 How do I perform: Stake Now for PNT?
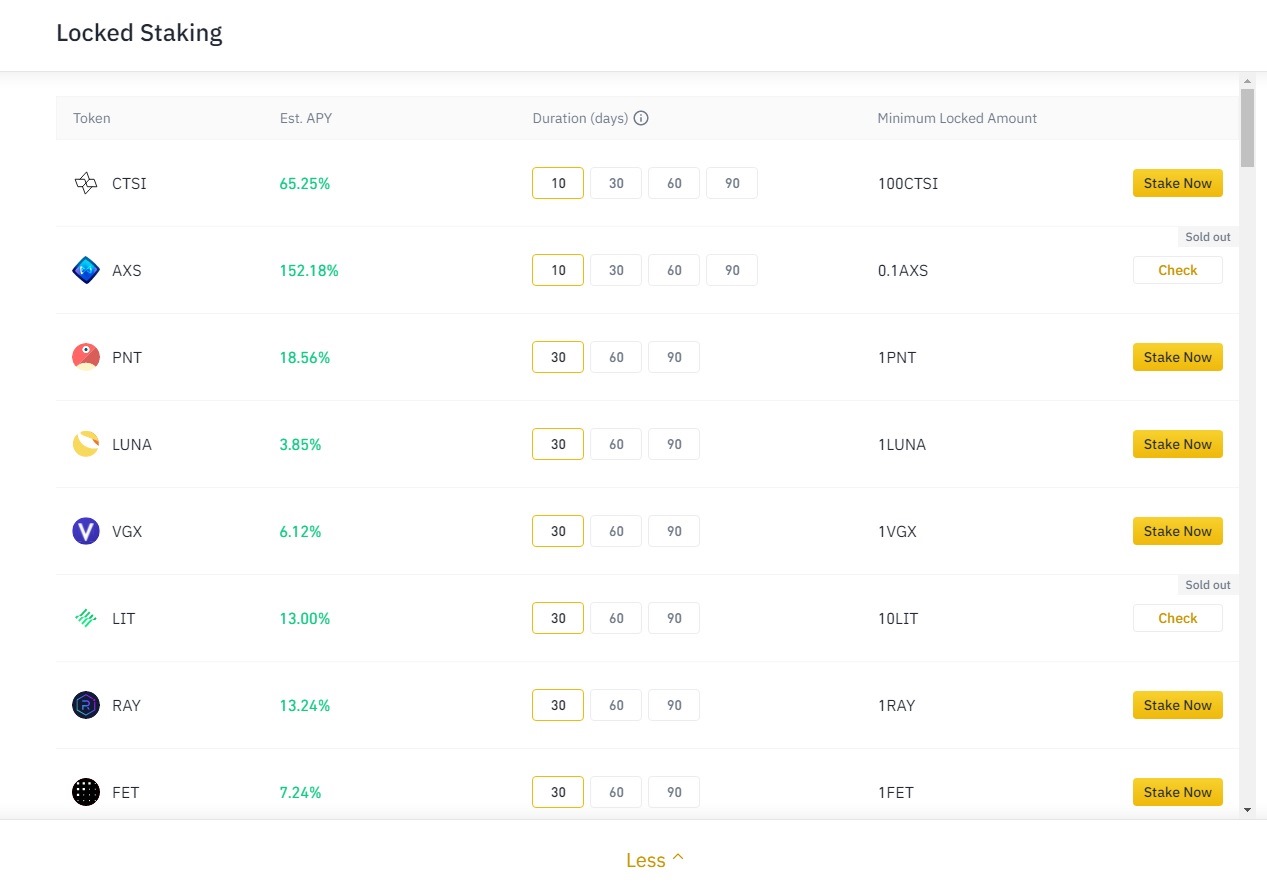point(1178,357)
